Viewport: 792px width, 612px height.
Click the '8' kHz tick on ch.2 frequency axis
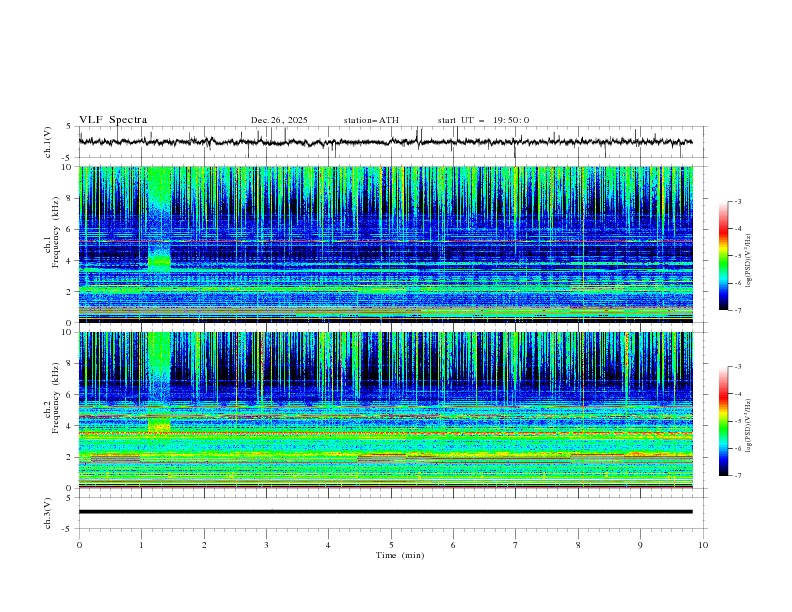71,364
